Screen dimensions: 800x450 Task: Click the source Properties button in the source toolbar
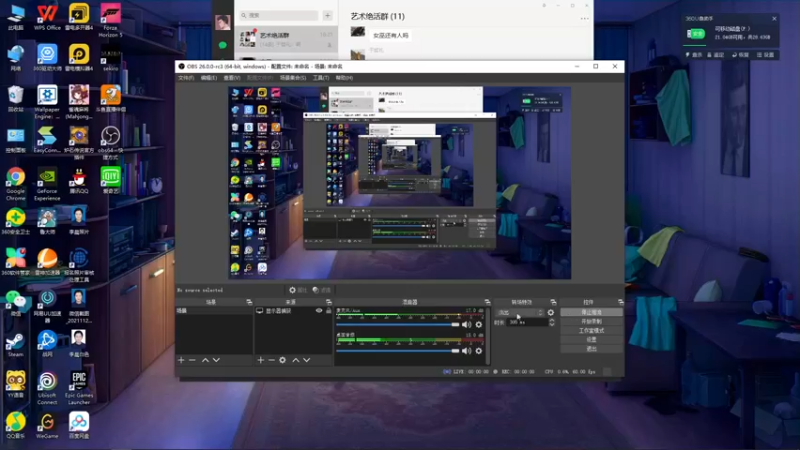click(x=298, y=290)
